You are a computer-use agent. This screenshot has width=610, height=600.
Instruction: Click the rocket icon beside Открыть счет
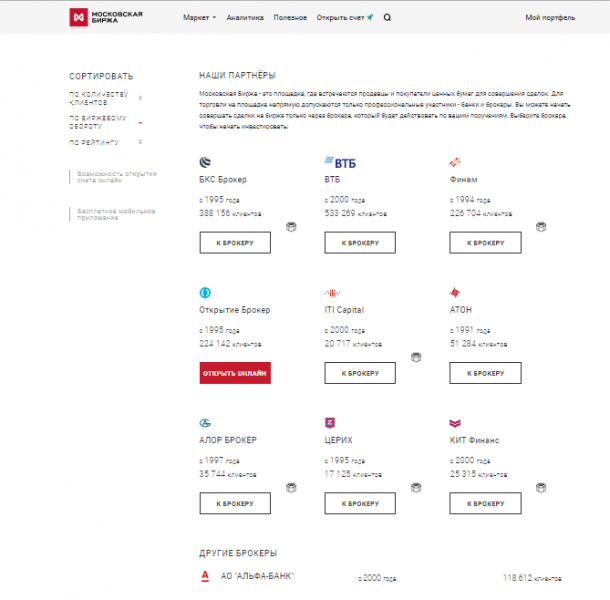coord(370,17)
